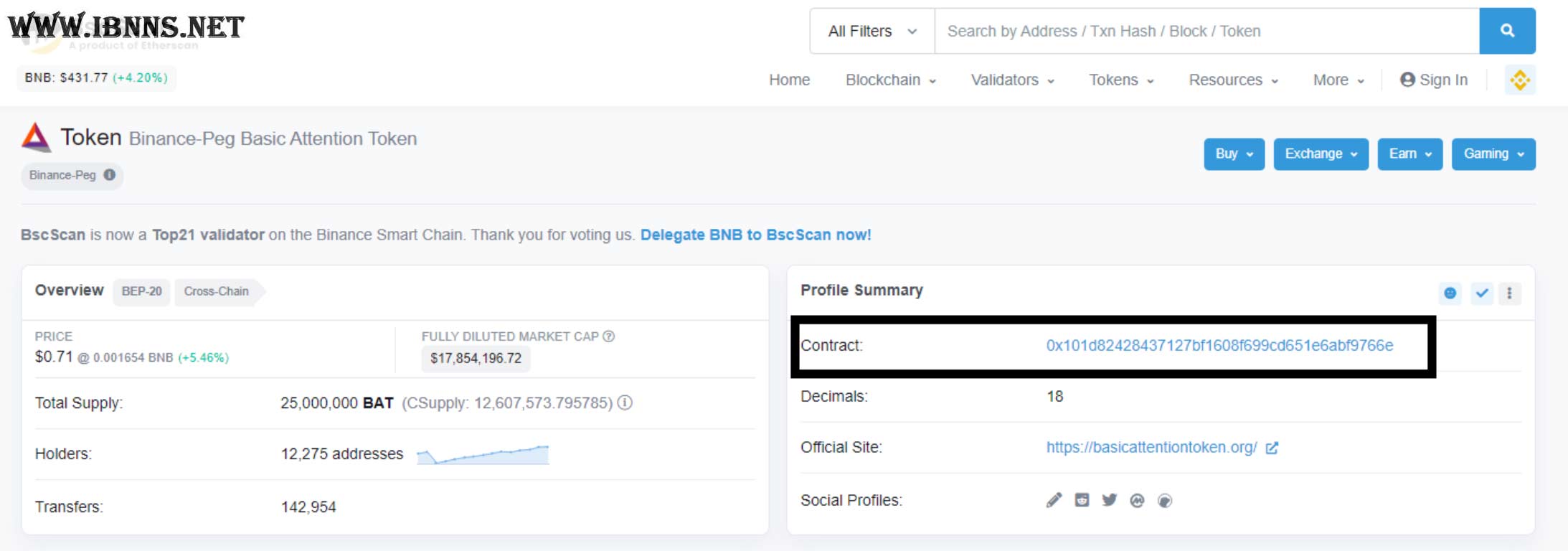The image size is (1568, 551).
Task: Open the CoinGecko social profile icon
Action: point(1165,501)
